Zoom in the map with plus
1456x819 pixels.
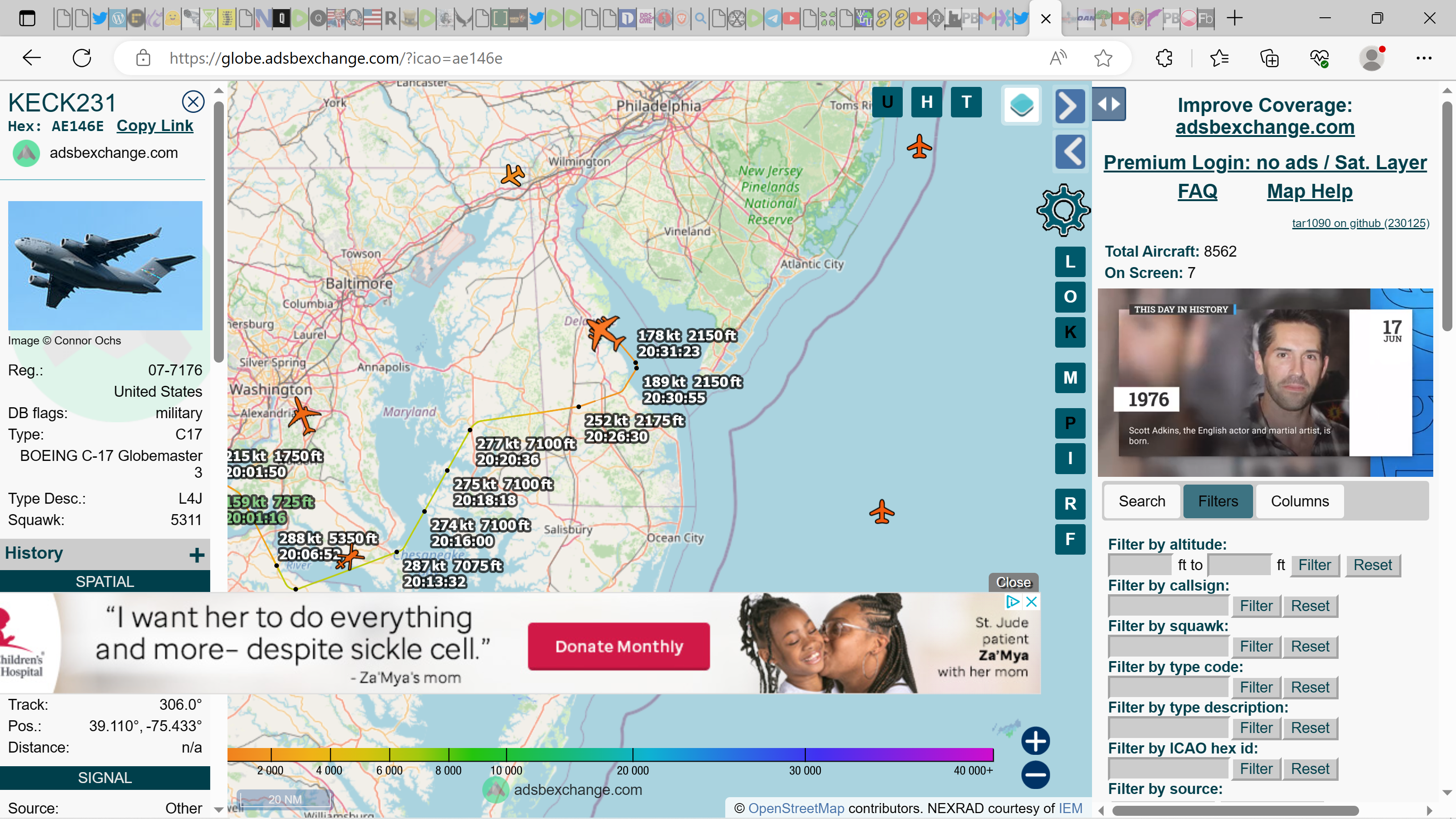click(x=1036, y=741)
